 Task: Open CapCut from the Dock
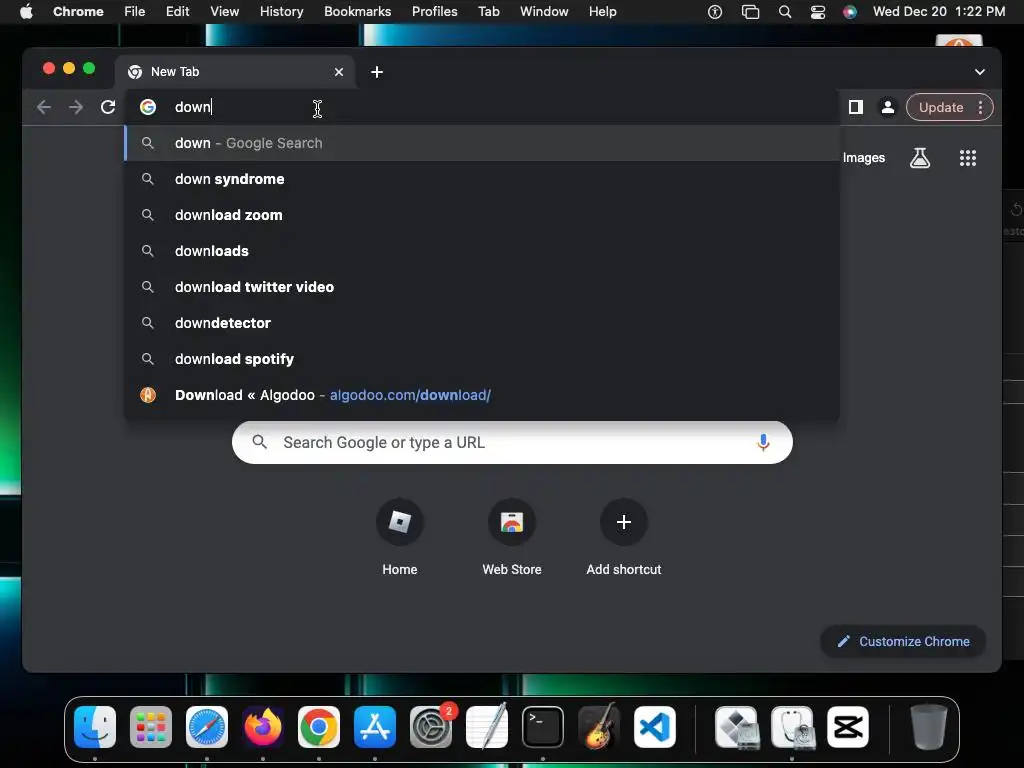tap(848, 727)
